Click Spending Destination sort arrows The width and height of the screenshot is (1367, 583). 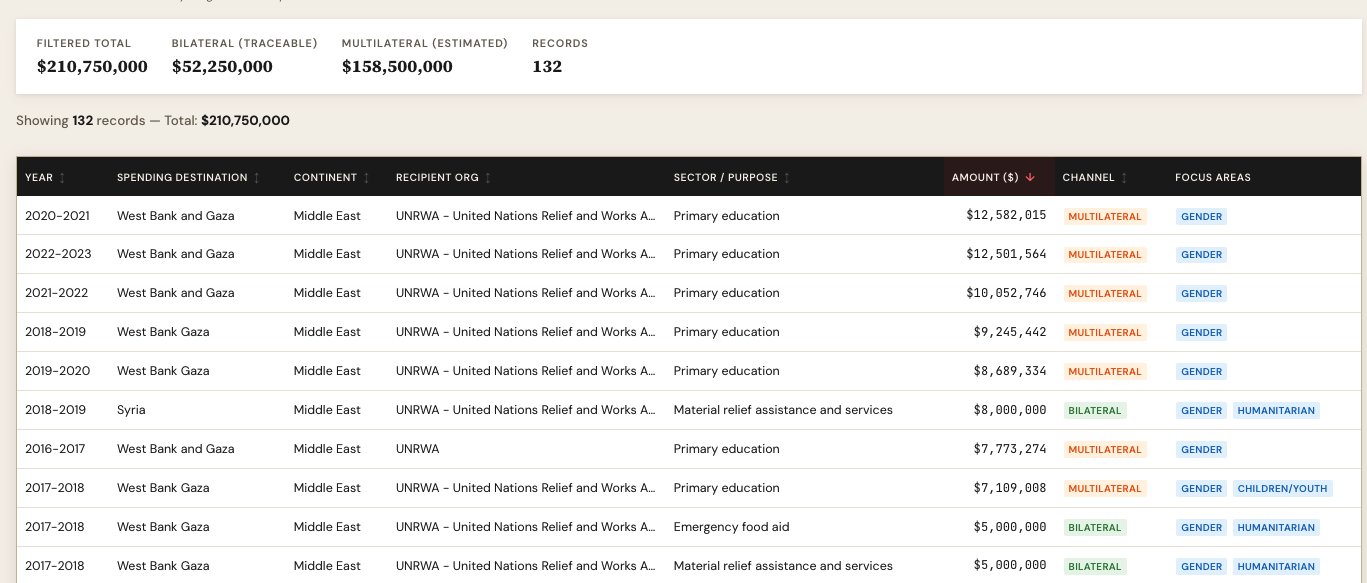[257, 178]
